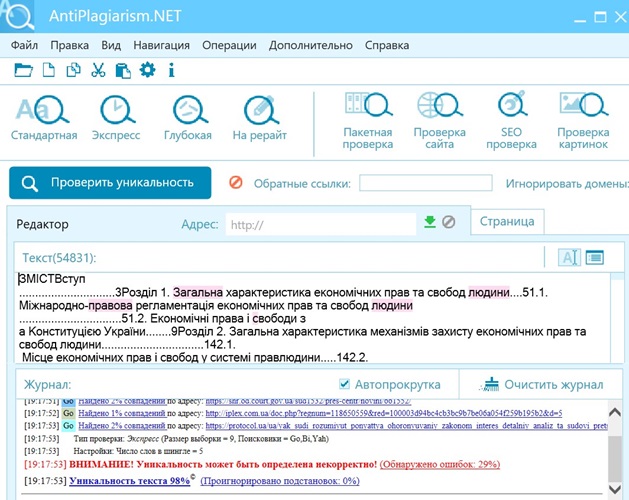The width and height of the screenshot is (629, 500).
Task: Select the Глубокая check mode
Action: coord(188,118)
